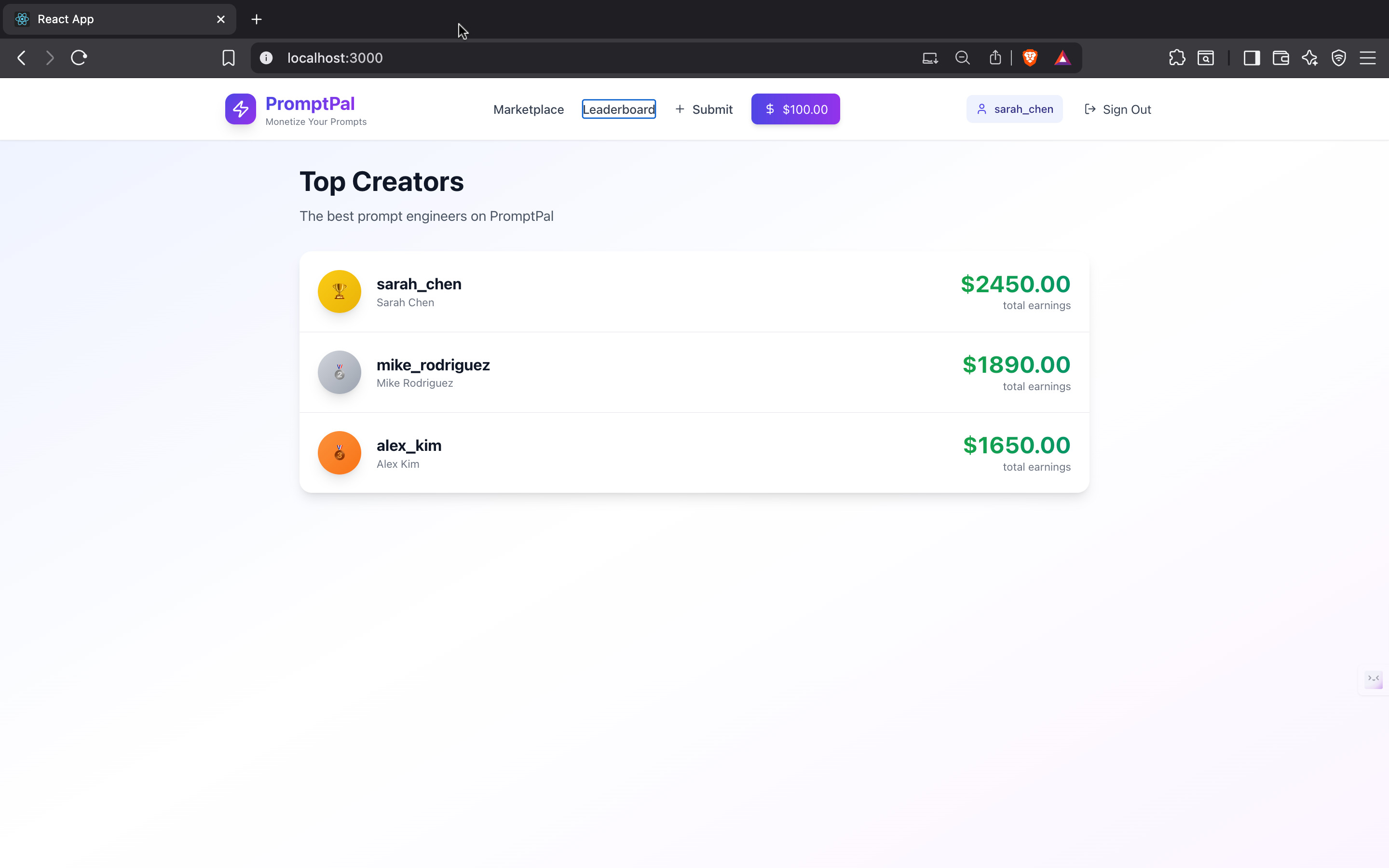Go to the Marketplace nav item
This screenshot has width=1389, height=868.
528,109
